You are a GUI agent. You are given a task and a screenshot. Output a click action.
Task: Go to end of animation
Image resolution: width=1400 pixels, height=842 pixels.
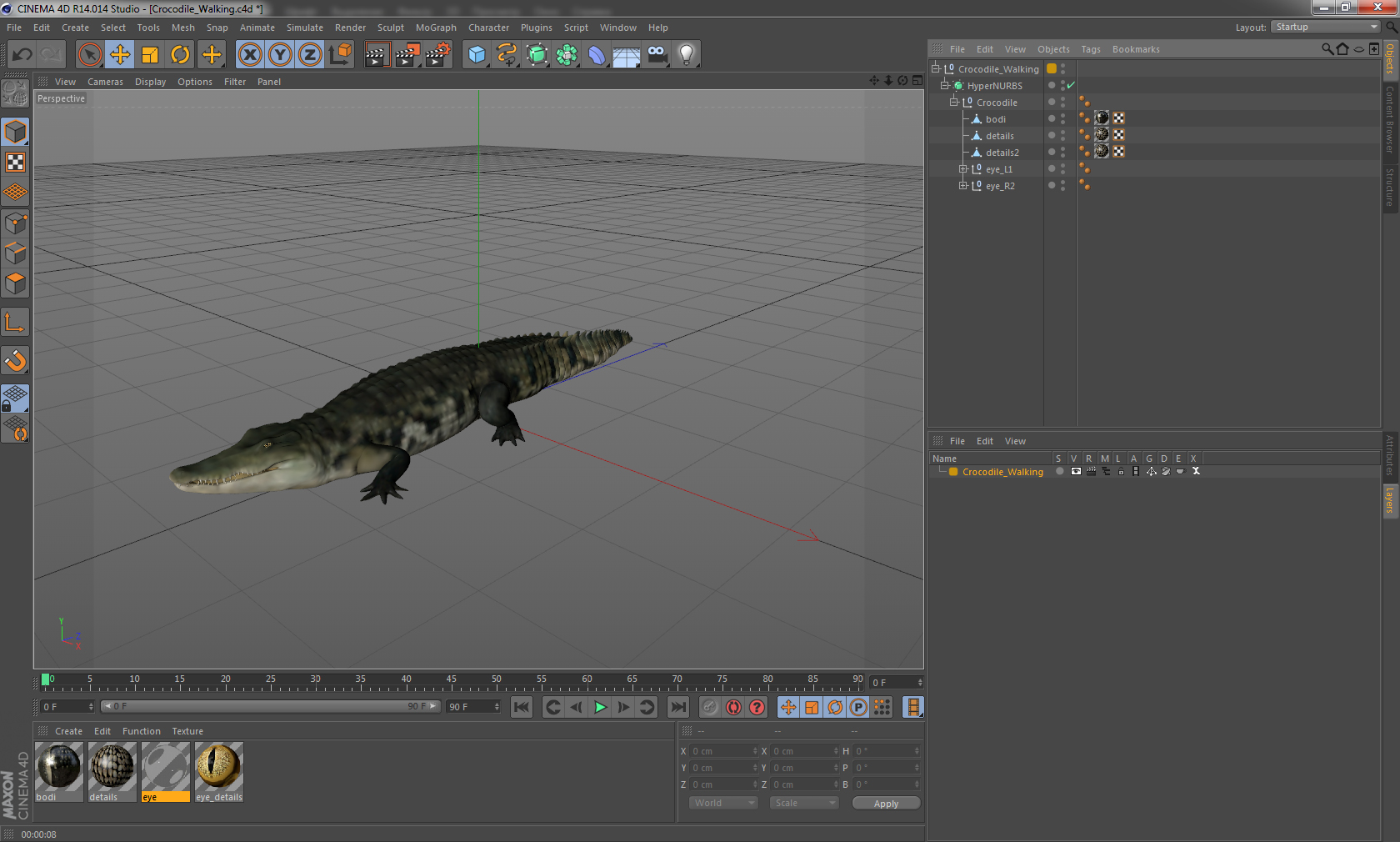coord(678,707)
